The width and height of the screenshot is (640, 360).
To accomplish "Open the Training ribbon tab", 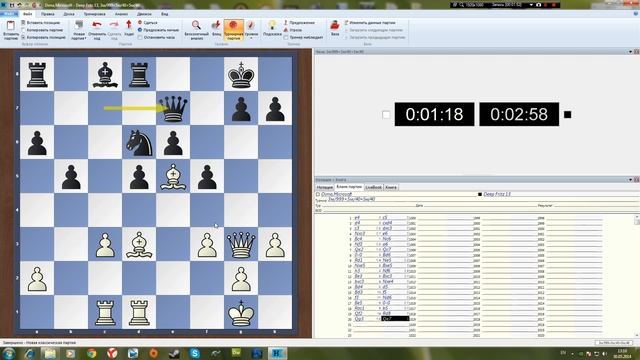I will pos(94,14).
